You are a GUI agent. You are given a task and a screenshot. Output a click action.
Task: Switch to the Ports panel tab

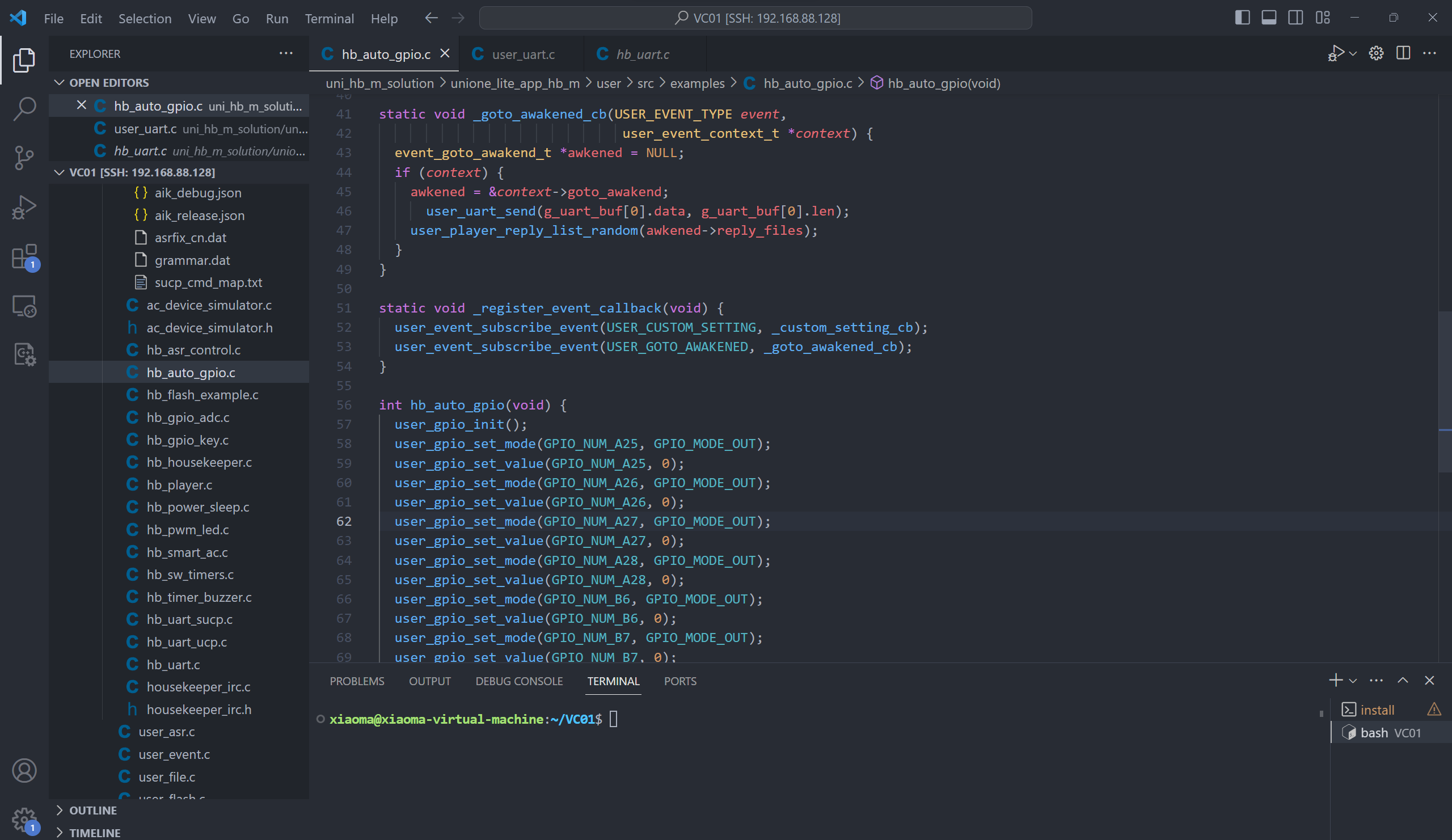[680, 681]
